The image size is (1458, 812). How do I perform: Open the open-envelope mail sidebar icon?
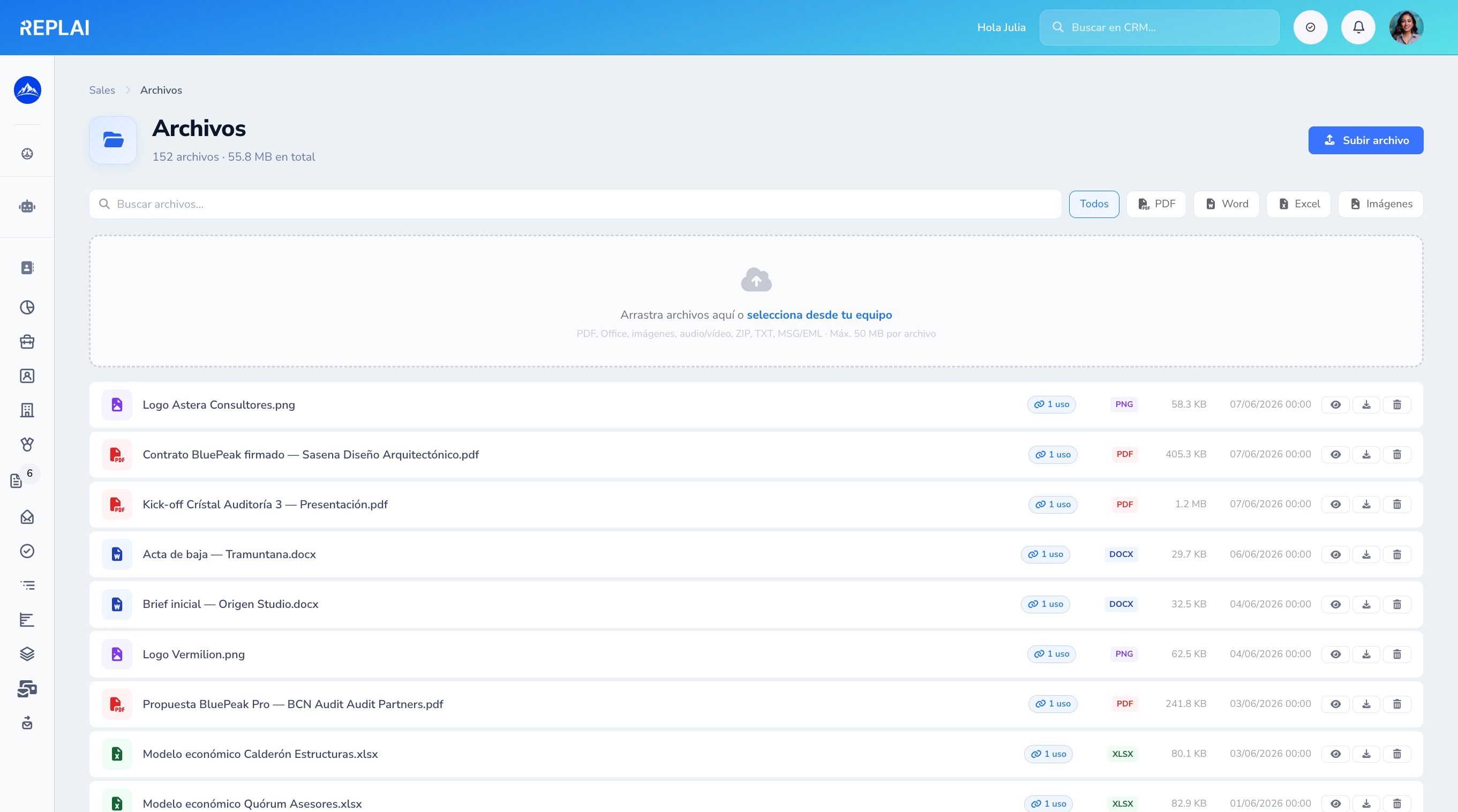(x=27, y=517)
